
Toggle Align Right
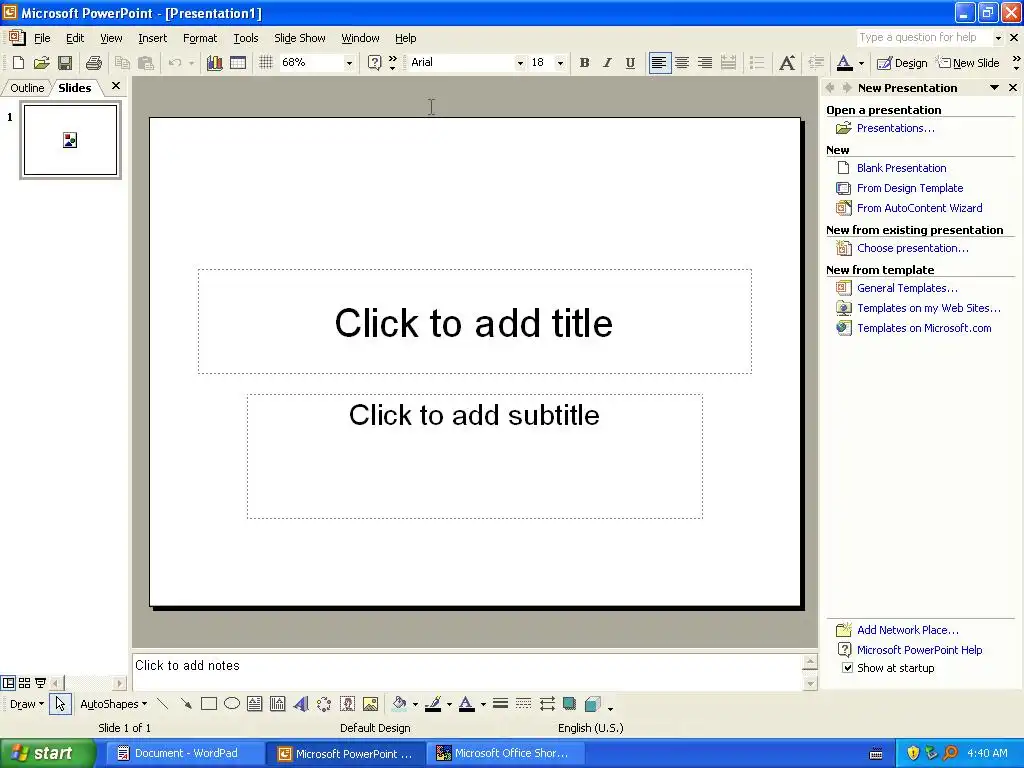[705, 63]
